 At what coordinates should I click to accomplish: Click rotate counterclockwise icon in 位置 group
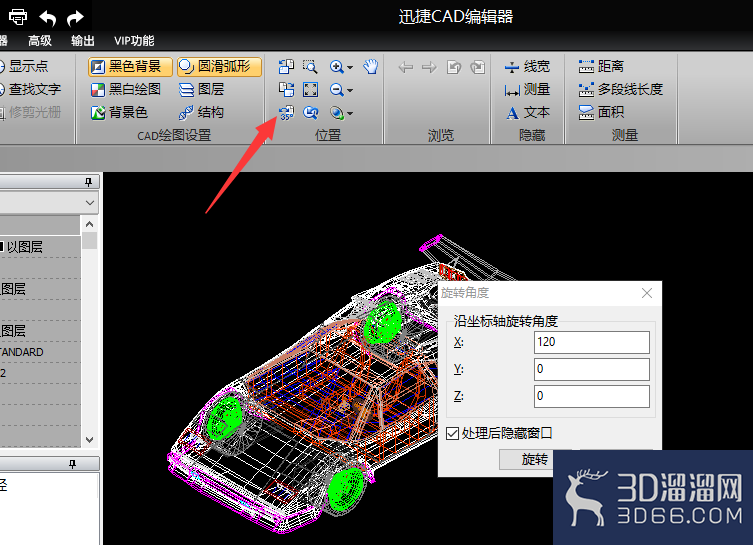point(286,66)
